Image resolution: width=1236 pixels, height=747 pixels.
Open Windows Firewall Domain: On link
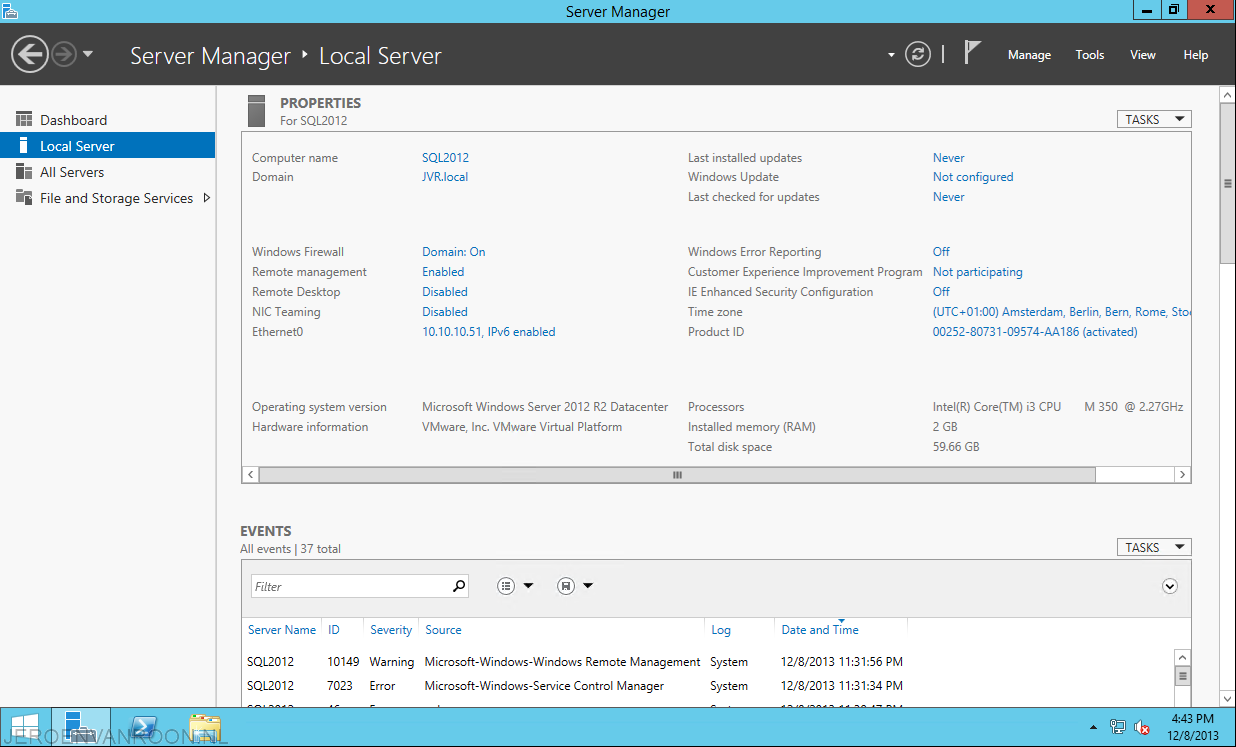(454, 252)
